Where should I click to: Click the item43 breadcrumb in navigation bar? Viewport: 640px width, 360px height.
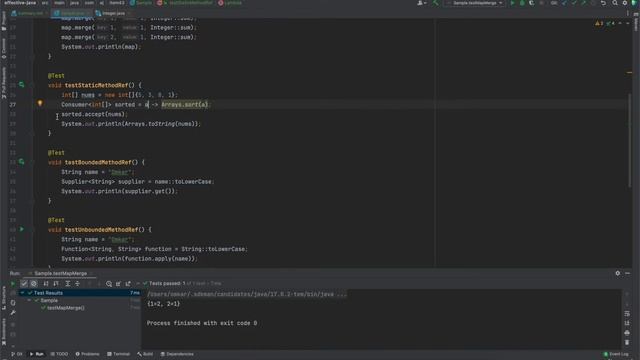pos(117,3)
